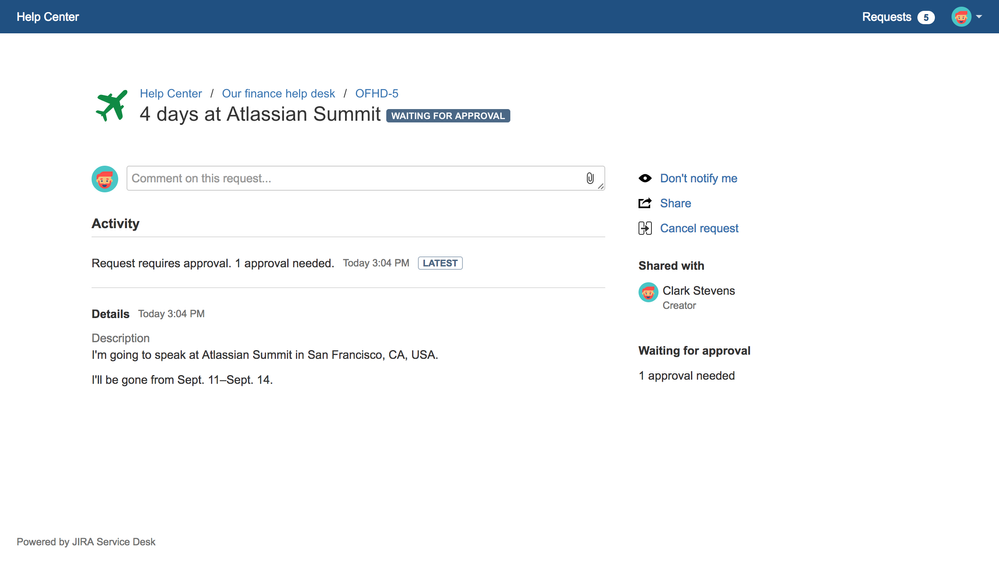This screenshot has width=999, height=562.
Task: Click the WAITING FOR APPROVAL status badge
Action: pyautogui.click(x=448, y=116)
